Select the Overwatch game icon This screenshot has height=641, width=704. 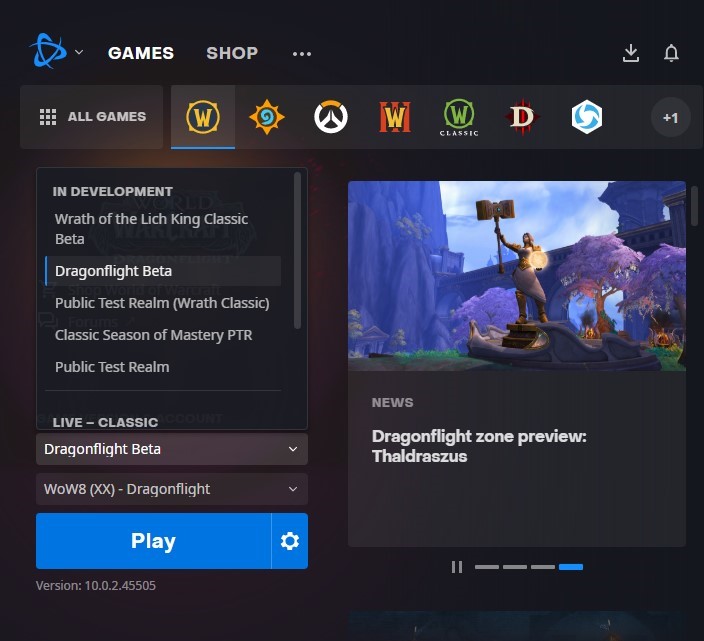[x=331, y=117]
